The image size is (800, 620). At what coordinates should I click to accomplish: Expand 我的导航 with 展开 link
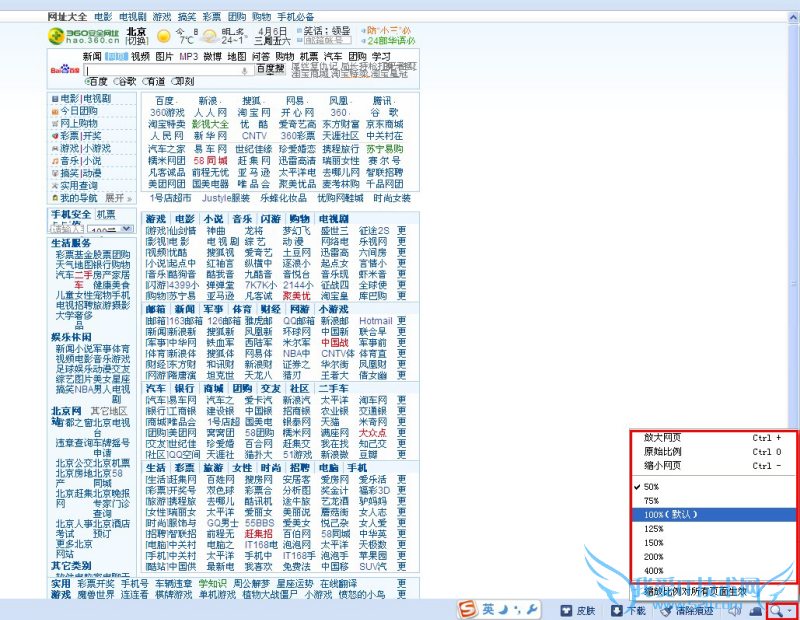pos(118,198)
